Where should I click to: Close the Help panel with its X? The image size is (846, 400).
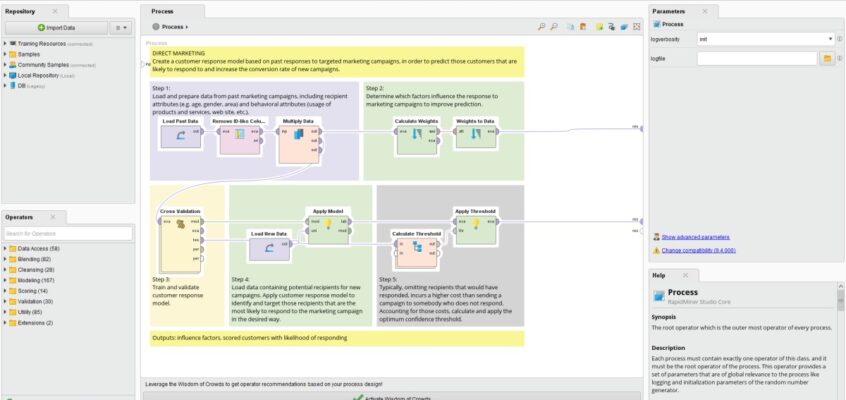(685, 275)
